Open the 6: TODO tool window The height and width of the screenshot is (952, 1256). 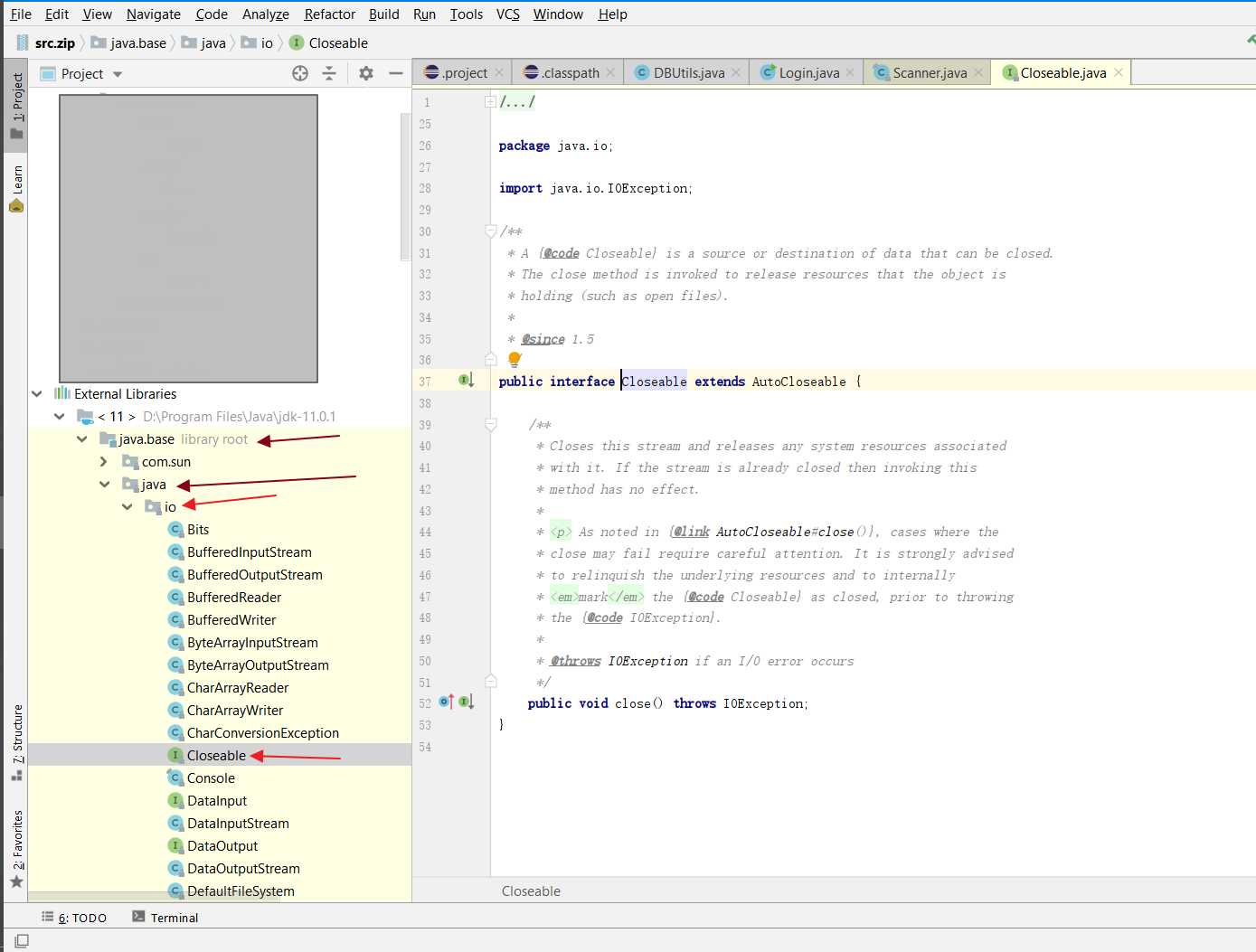click(74, 917)
